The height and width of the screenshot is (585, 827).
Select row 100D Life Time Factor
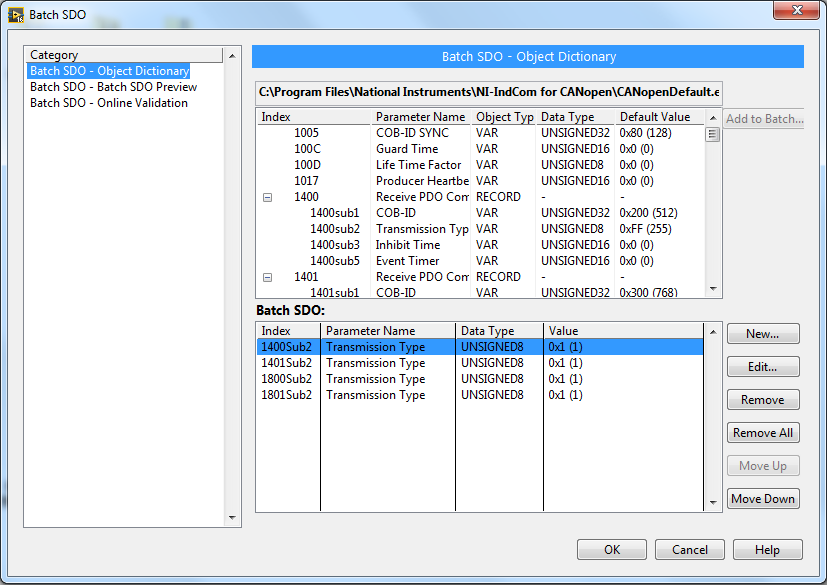(x=480, y=165)
